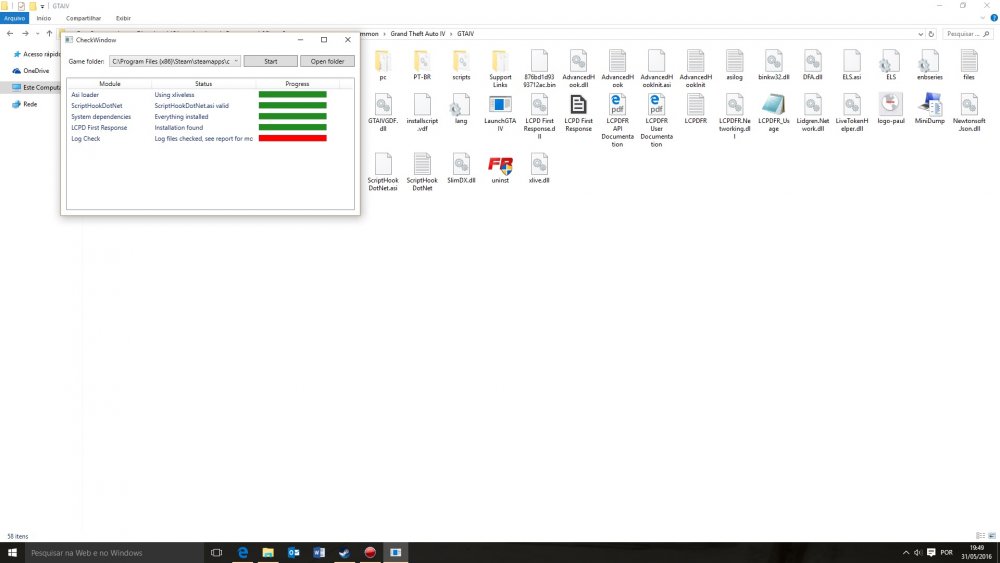1000x563 pixels.
Task: Select the asilog file icon
Action: (734, 64)
